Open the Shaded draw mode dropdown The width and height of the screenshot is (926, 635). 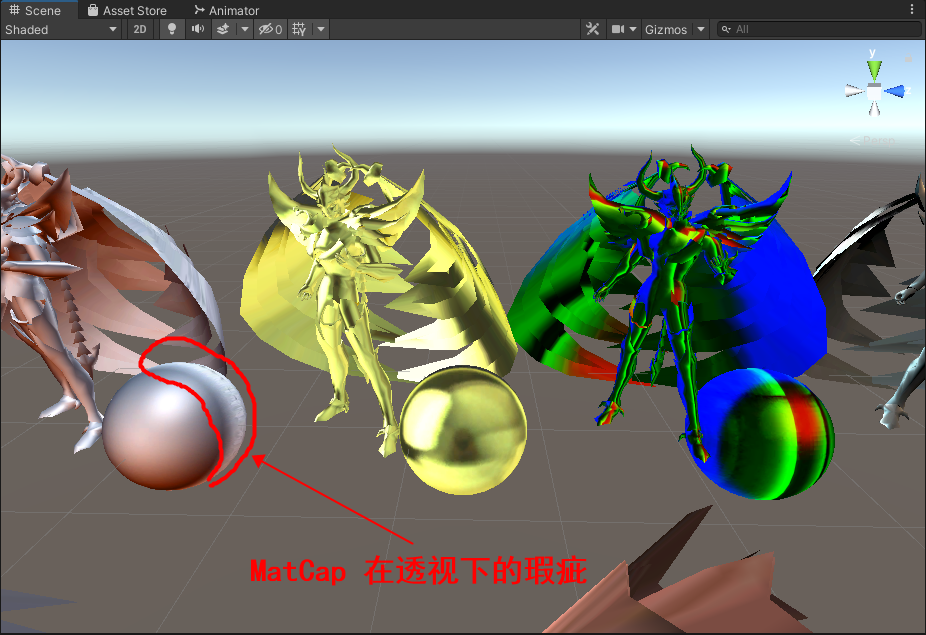tap(61, 29)
